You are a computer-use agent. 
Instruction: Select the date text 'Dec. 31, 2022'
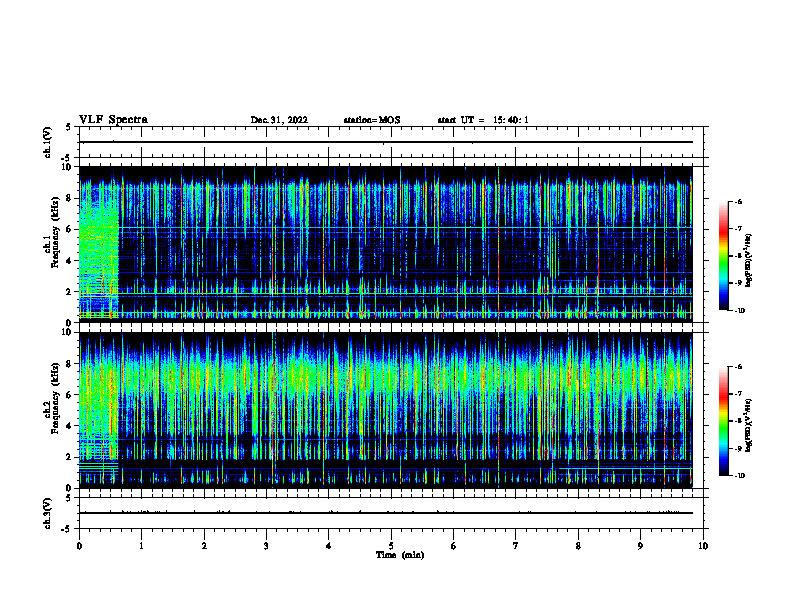(279, 120)
